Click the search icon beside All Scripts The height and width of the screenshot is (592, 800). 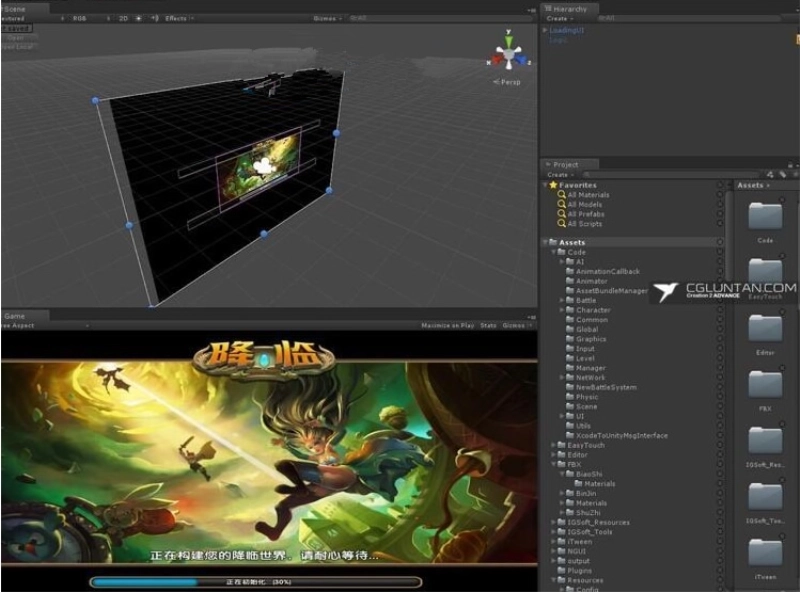[x=562, y=224]
